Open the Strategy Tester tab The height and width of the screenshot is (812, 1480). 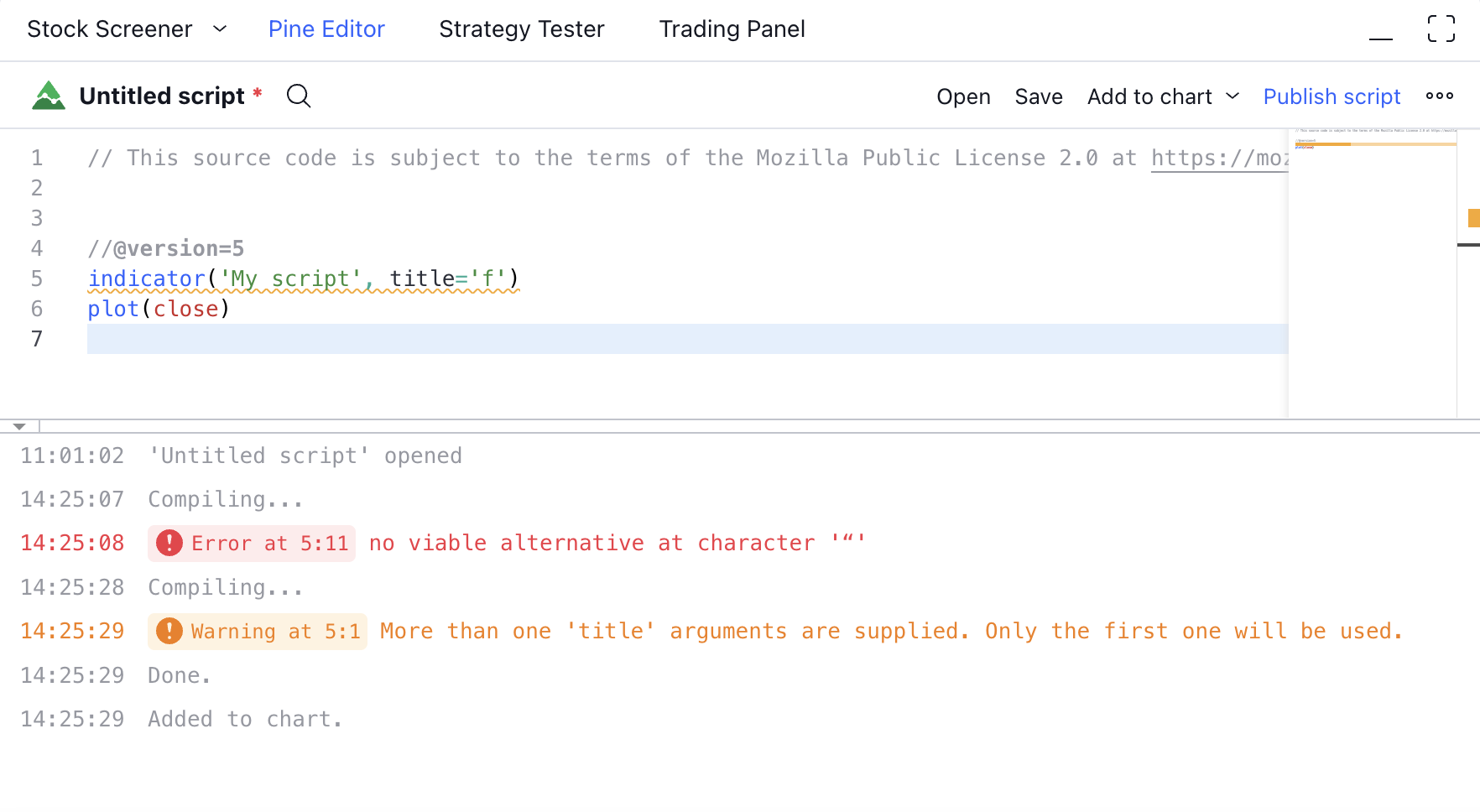[x=521, y=29]
